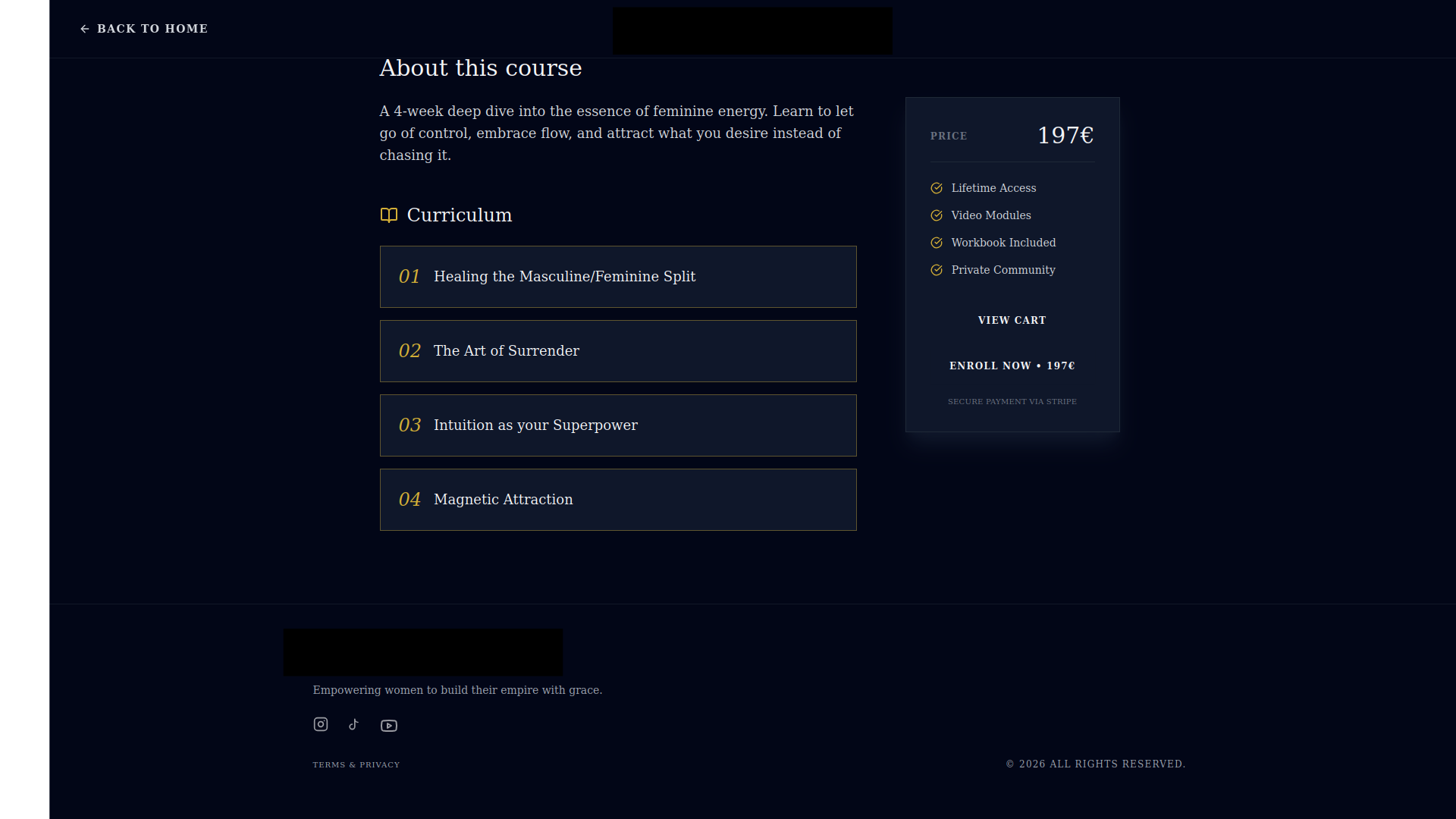Open the Instagram profile icon

coord(321,724)
